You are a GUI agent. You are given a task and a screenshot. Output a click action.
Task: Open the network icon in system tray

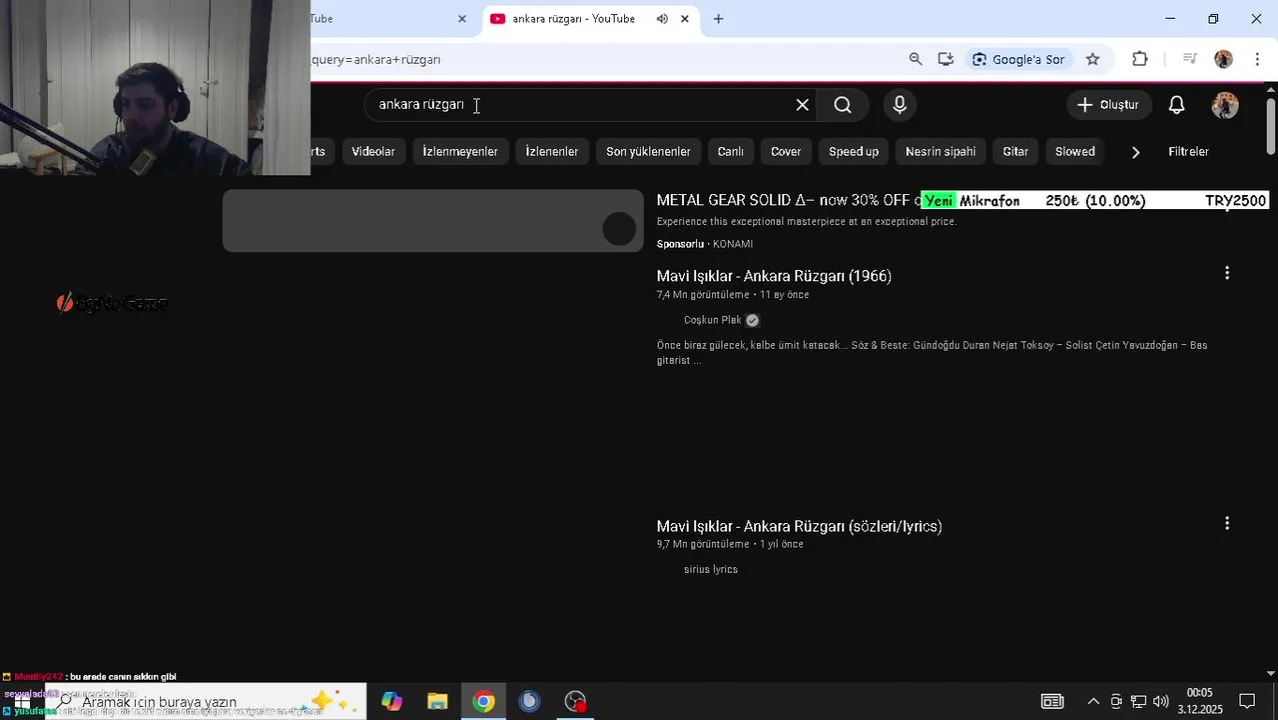[x=1138, y=701]
